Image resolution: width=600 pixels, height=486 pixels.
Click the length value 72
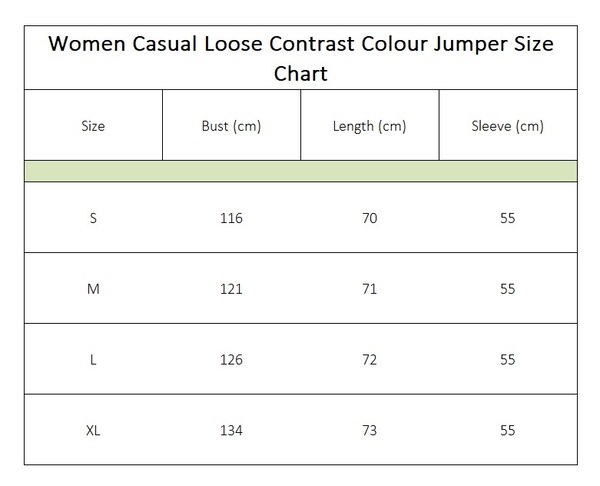click(370, 360)
